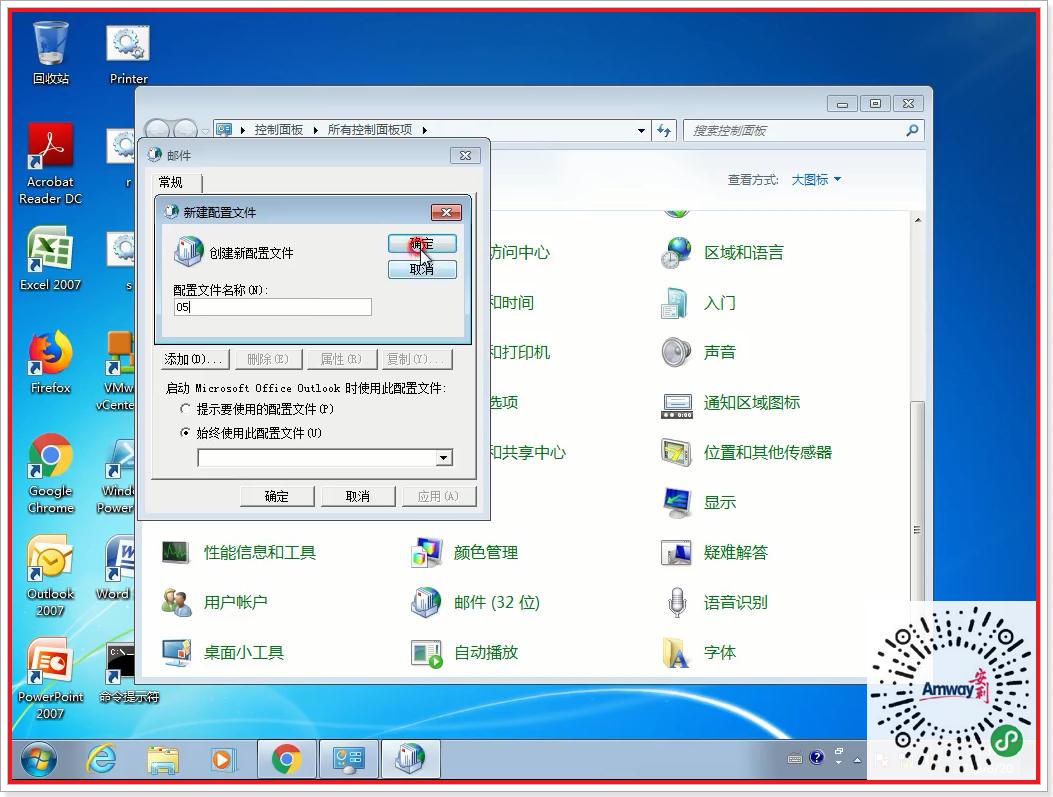The height and width of the screenshot is (797, 1053).
Task: Click the 添加 (Add) button
Action: tap(195, 359)
